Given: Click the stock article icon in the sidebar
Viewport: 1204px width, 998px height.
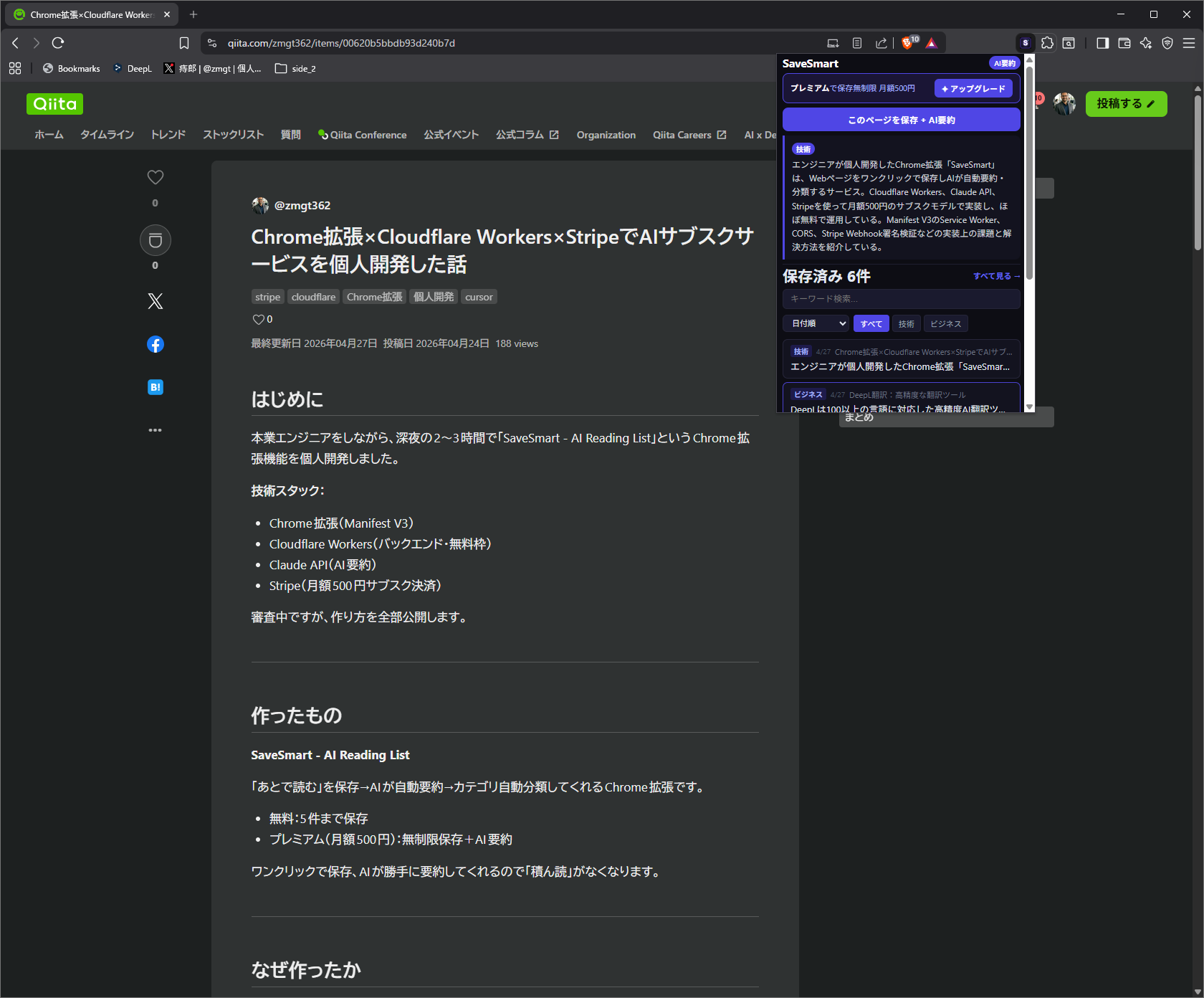Looking at the screenshot, I should (156, 240).
